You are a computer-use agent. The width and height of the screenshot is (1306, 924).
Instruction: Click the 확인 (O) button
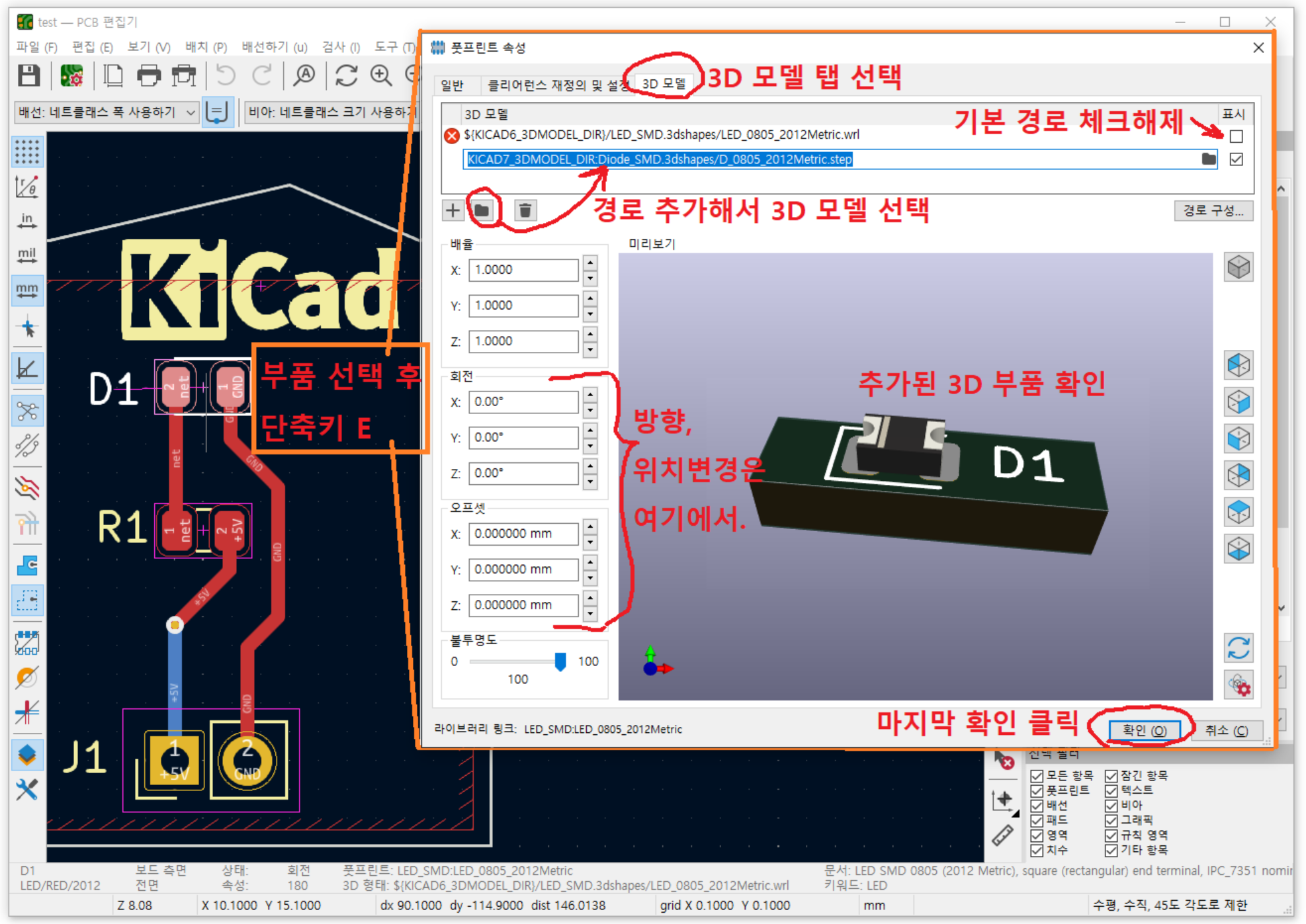pos(1144,730)
